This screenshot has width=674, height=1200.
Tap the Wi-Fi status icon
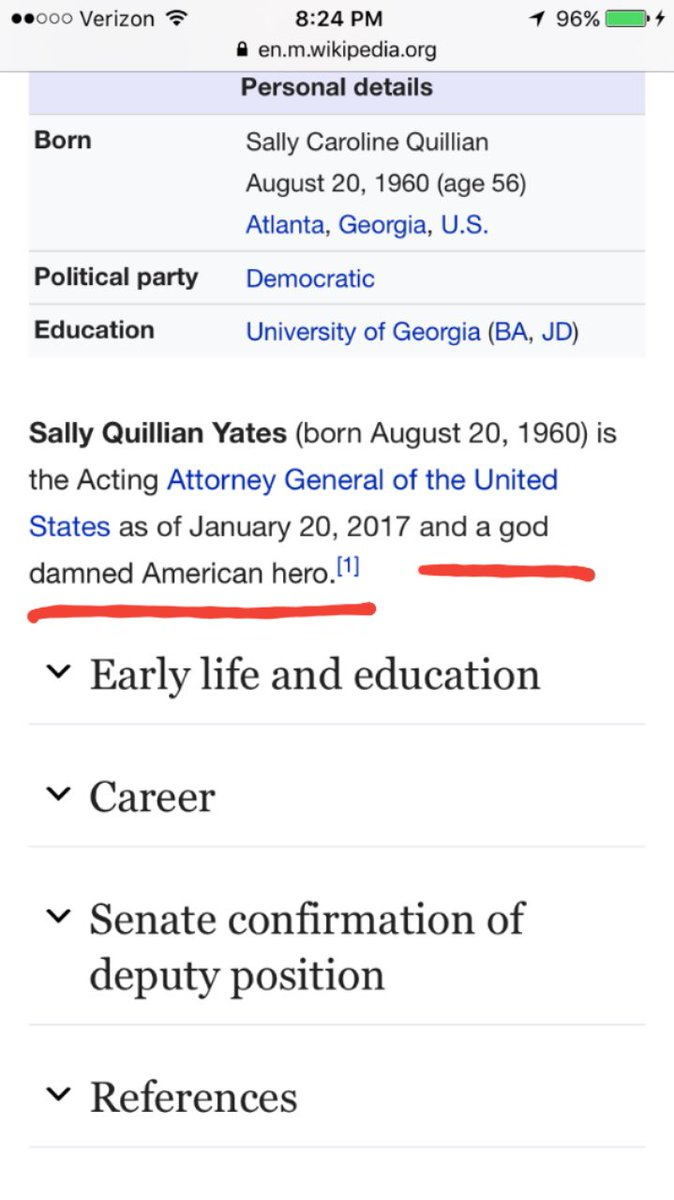pyautogui.click(x=177, y=19)
